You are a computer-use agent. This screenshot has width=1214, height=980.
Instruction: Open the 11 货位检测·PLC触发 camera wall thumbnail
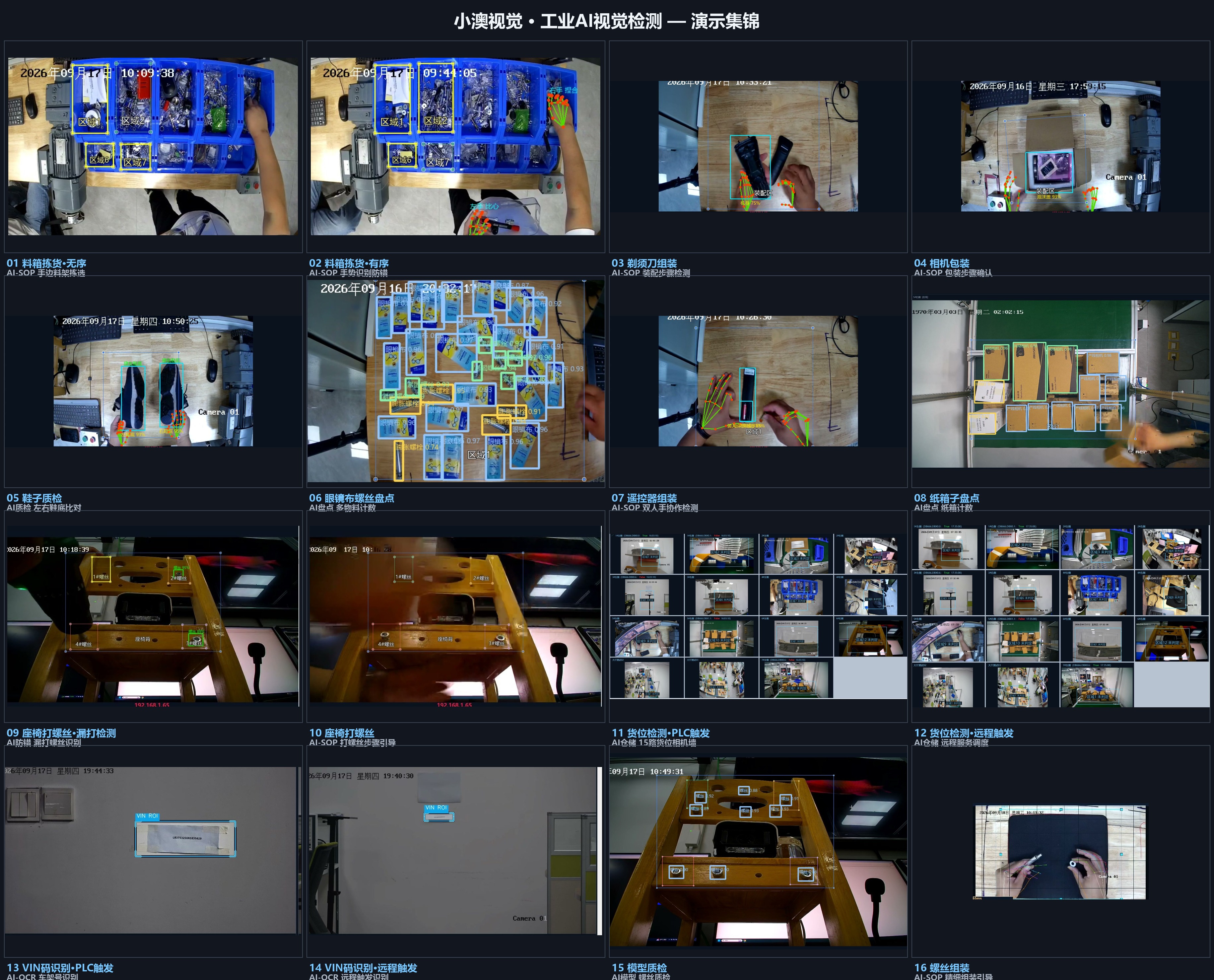point(758,616)
